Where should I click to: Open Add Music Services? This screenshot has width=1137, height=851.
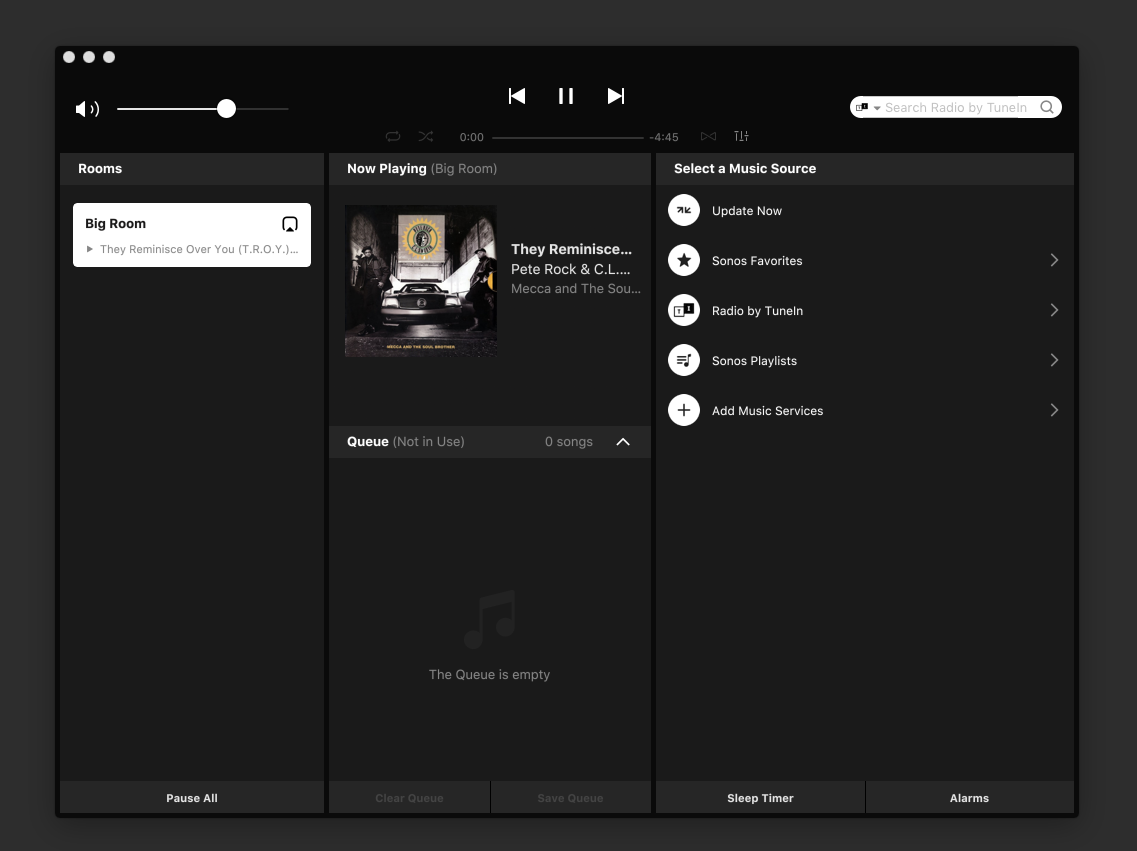point(864,410)
